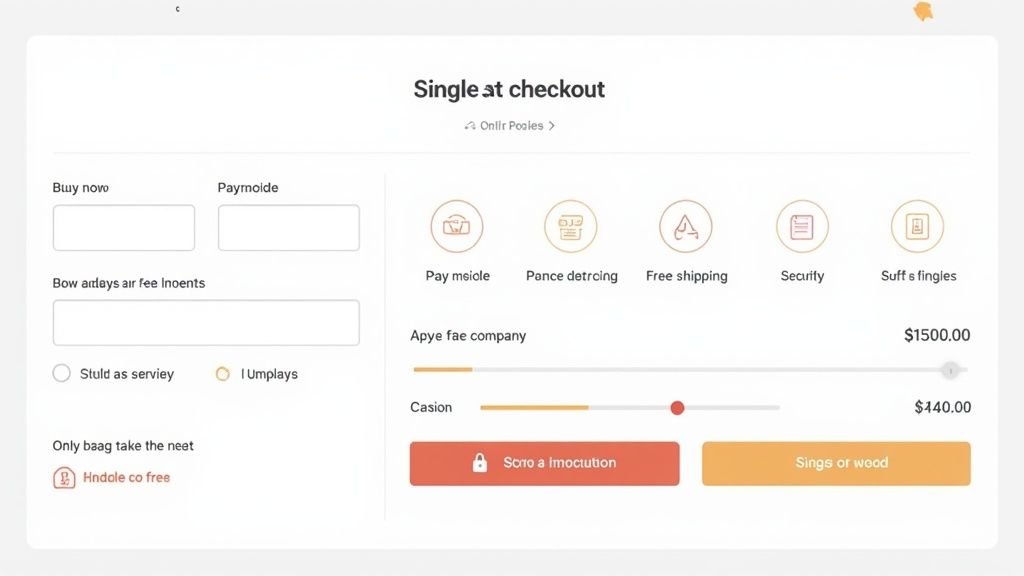Click the Pance detrcing icon

pos(571,226)
